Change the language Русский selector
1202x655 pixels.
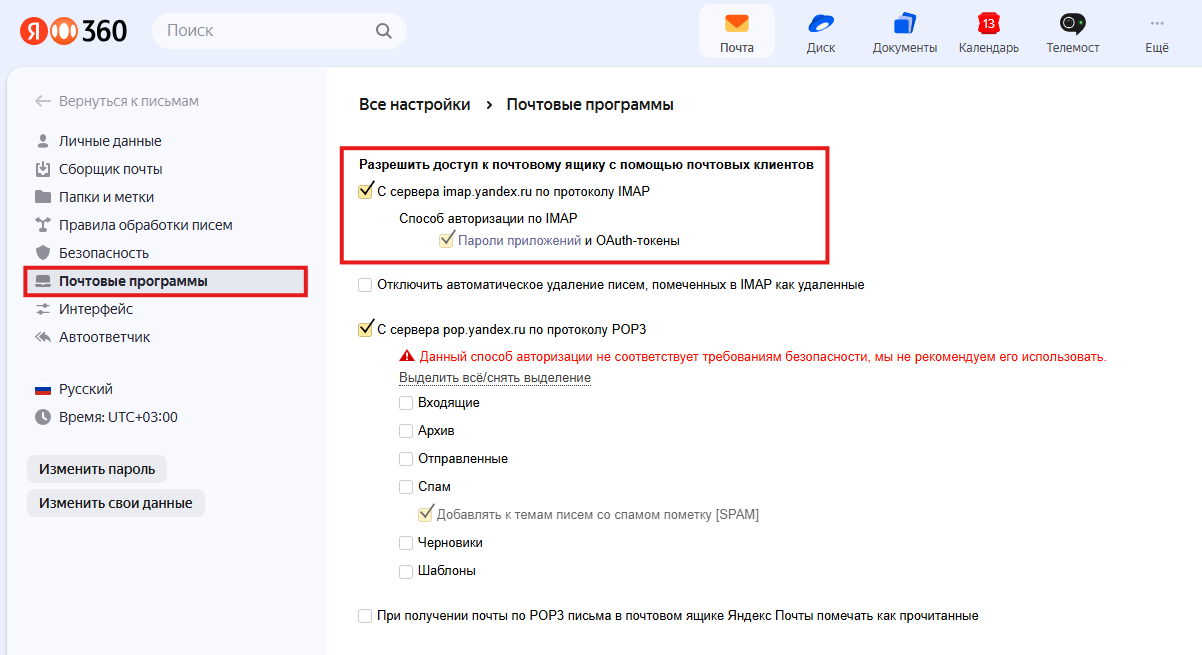(86, 389)
